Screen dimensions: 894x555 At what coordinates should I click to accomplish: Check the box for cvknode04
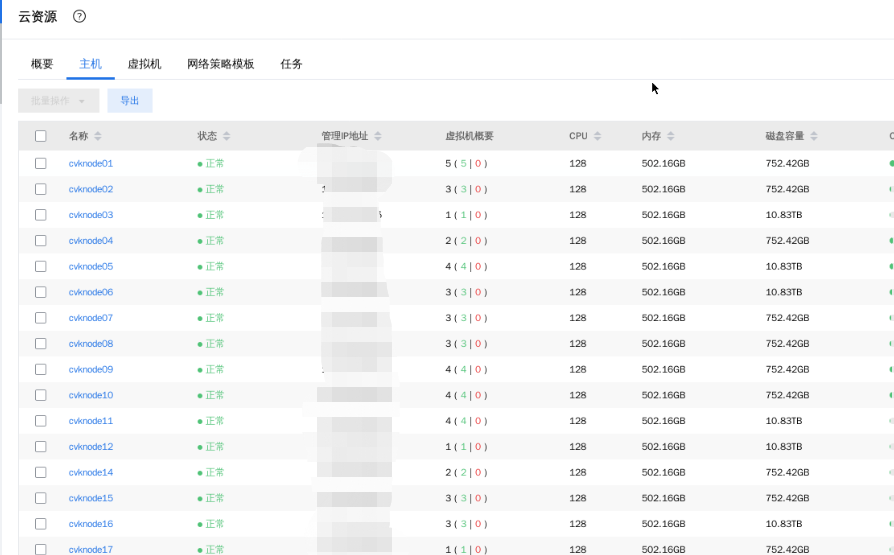[40, 241]
